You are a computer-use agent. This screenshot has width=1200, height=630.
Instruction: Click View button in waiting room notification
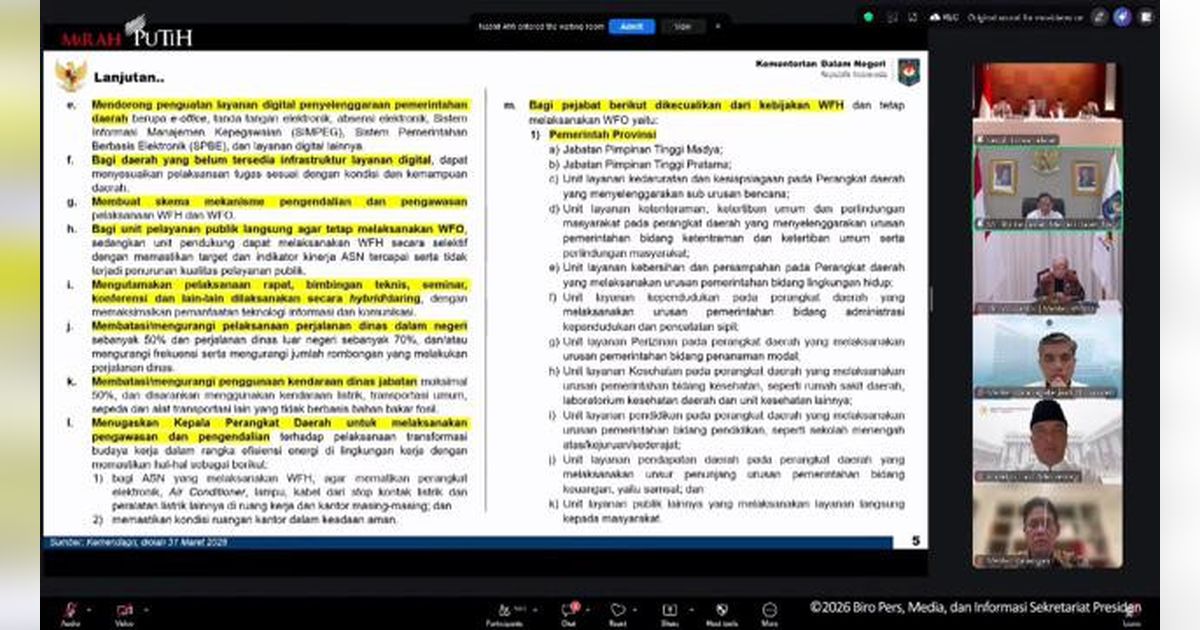click(682, 26)
